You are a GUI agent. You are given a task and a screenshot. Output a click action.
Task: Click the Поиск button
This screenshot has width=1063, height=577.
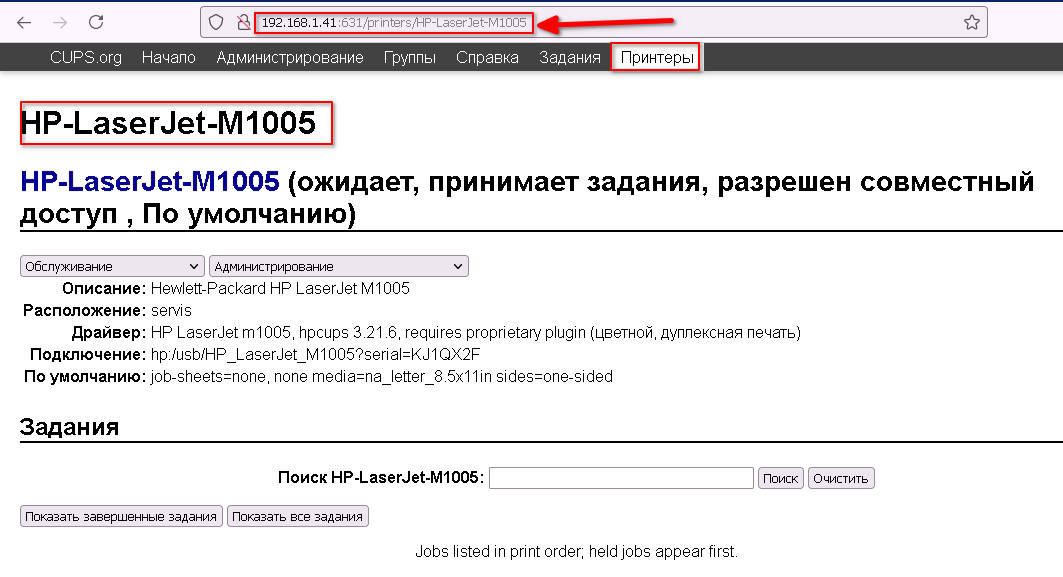point(780,478)
